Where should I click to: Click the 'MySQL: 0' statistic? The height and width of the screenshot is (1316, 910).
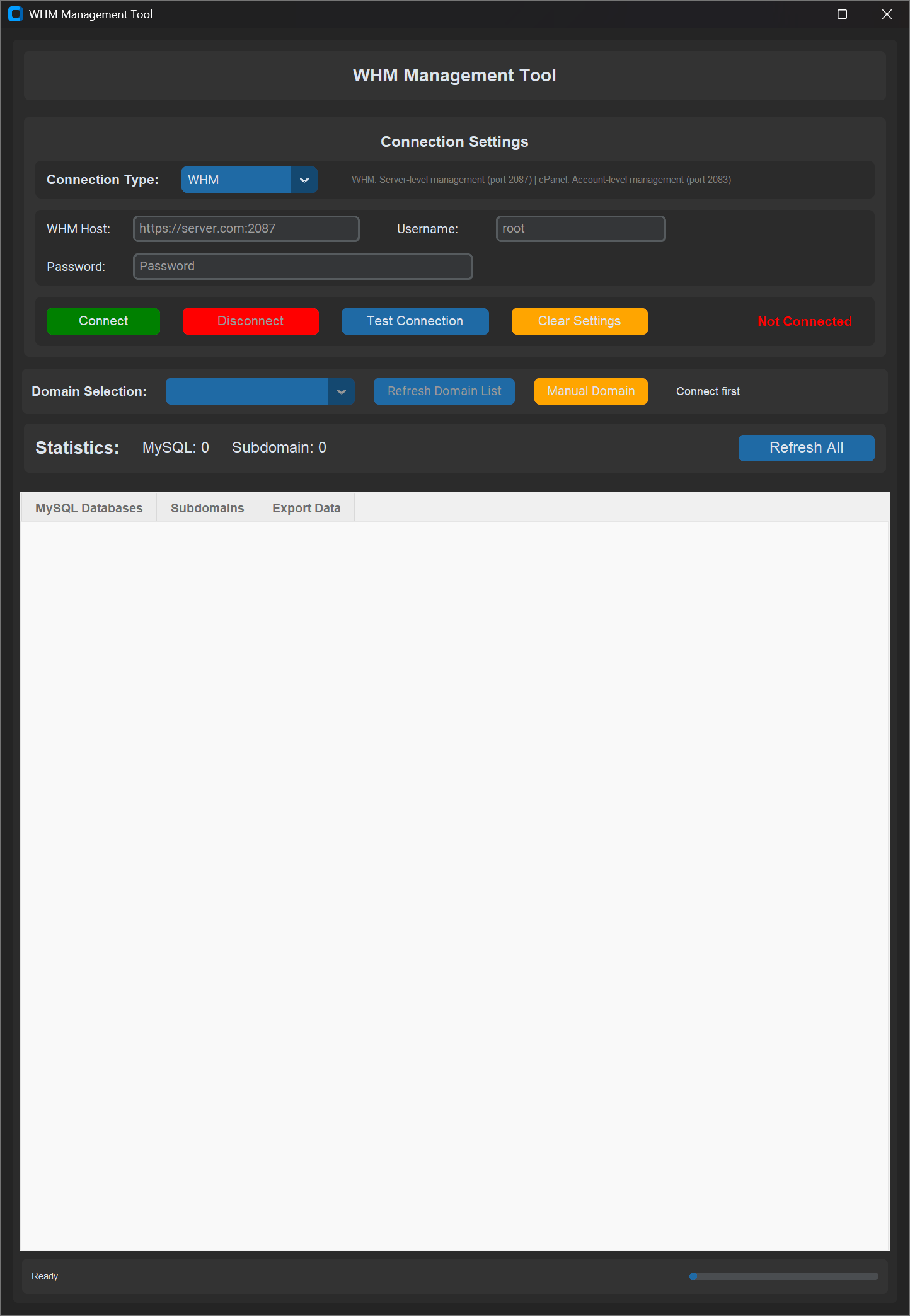coord(176,447)
